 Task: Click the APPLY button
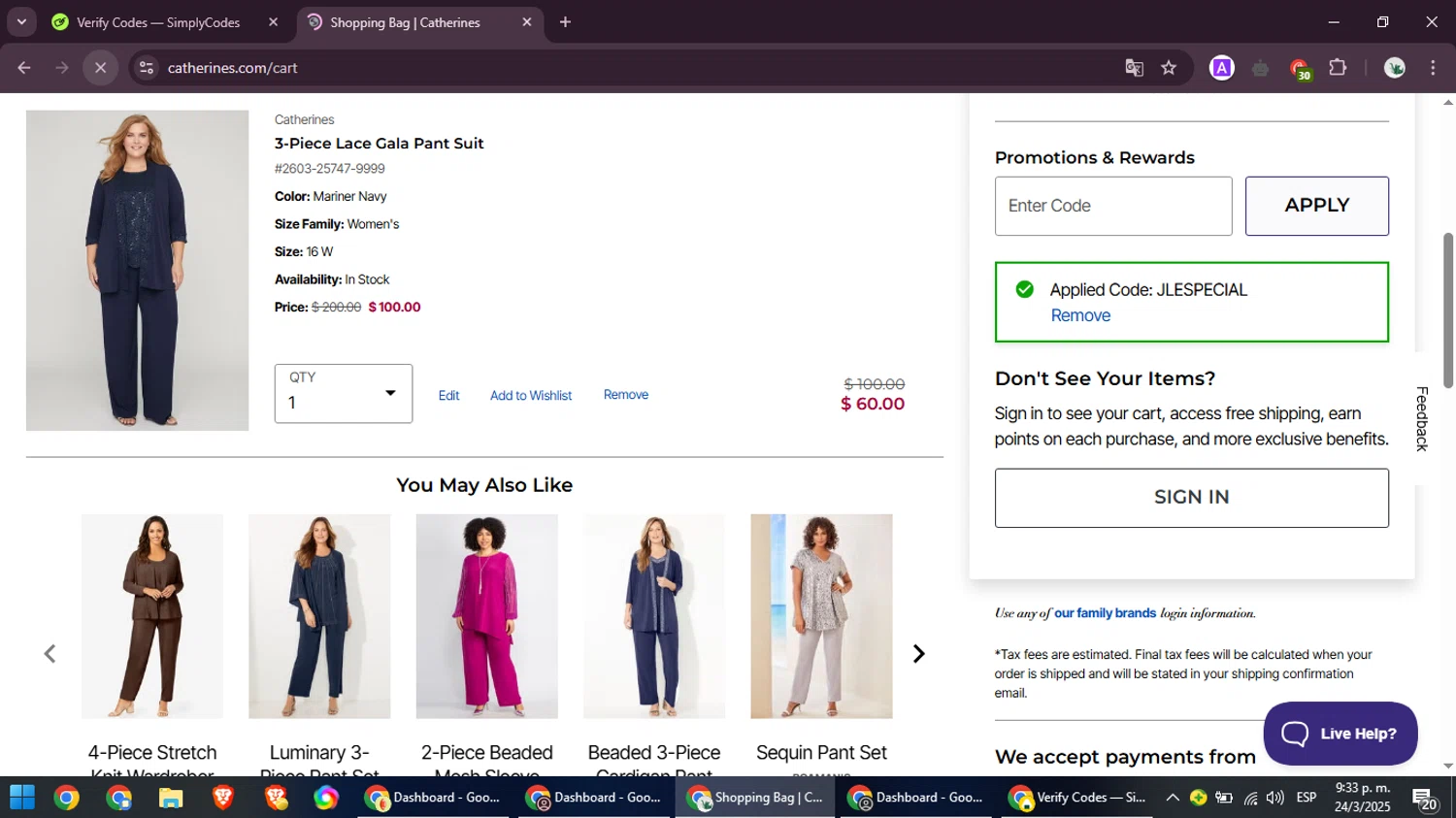pyautogui.click(x=1317, y=206)
